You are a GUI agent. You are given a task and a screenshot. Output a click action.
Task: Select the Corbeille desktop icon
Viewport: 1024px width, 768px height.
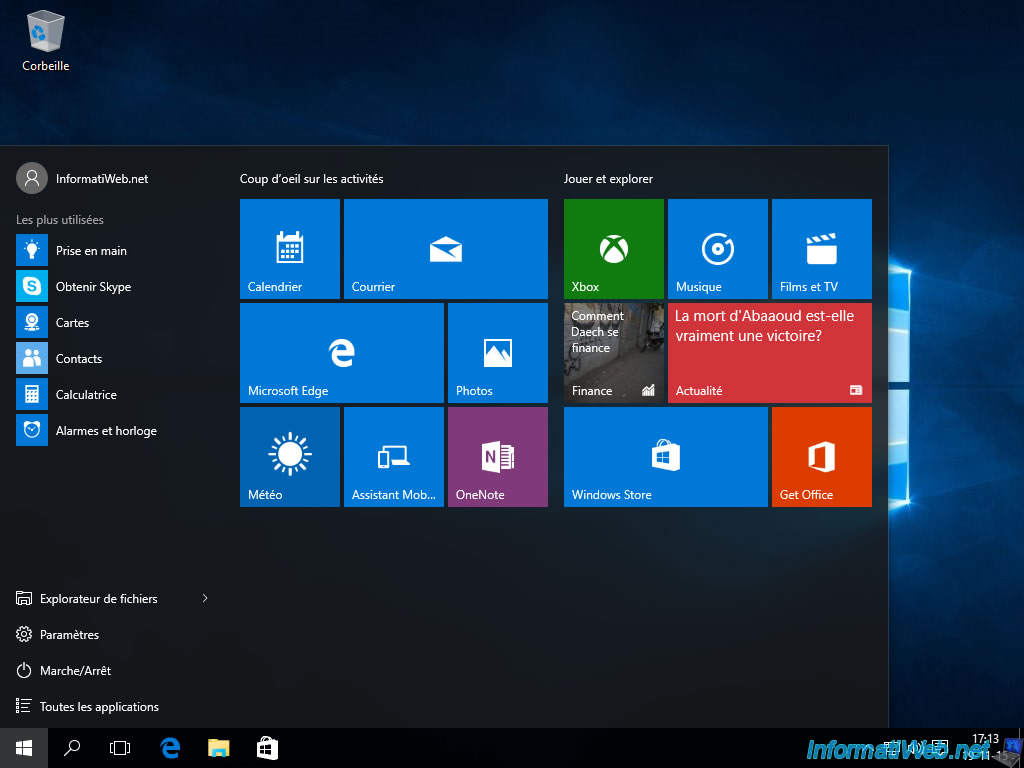point(46,40)
